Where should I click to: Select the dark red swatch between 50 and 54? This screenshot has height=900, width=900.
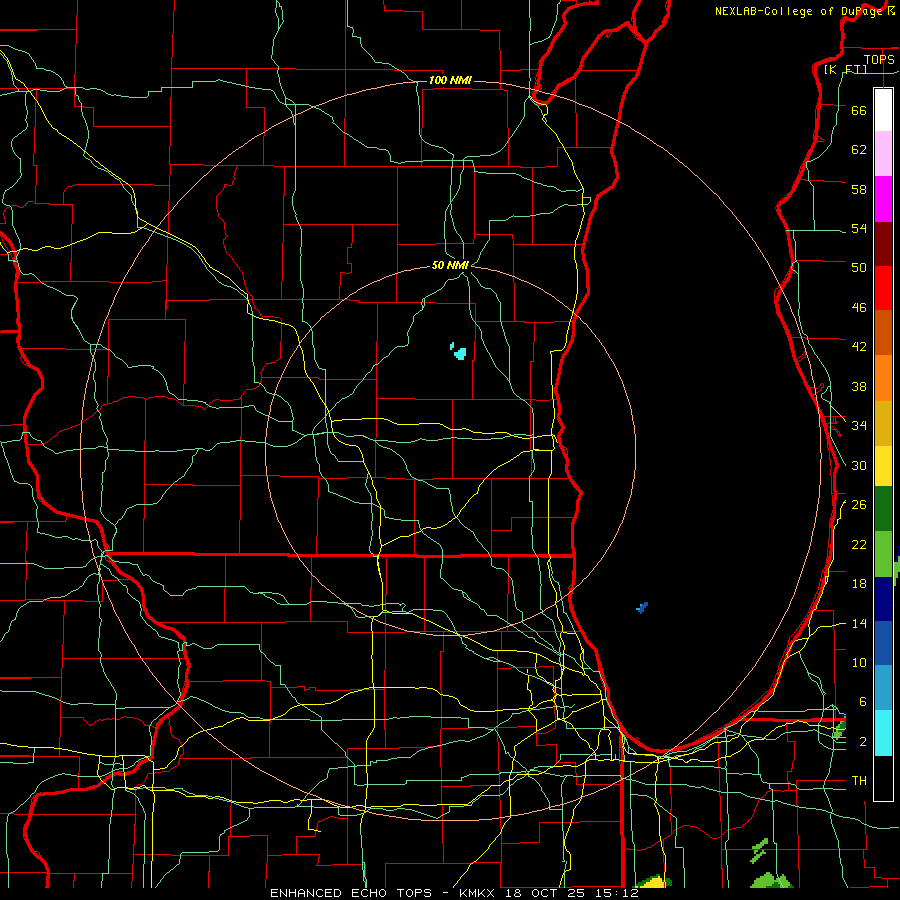click(x=883, y=244)
